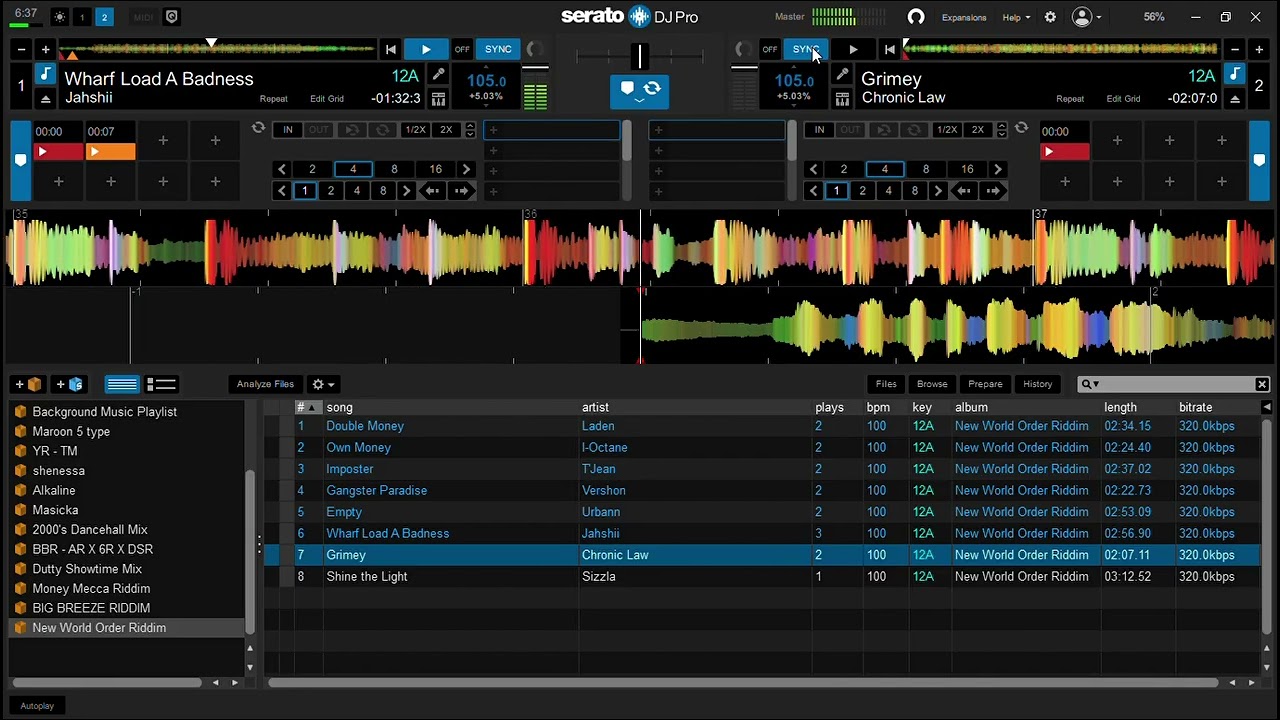Open microphone/tempo tap on deck 1
Viewport: 1280px width, 720px height.
click(438, 75)
